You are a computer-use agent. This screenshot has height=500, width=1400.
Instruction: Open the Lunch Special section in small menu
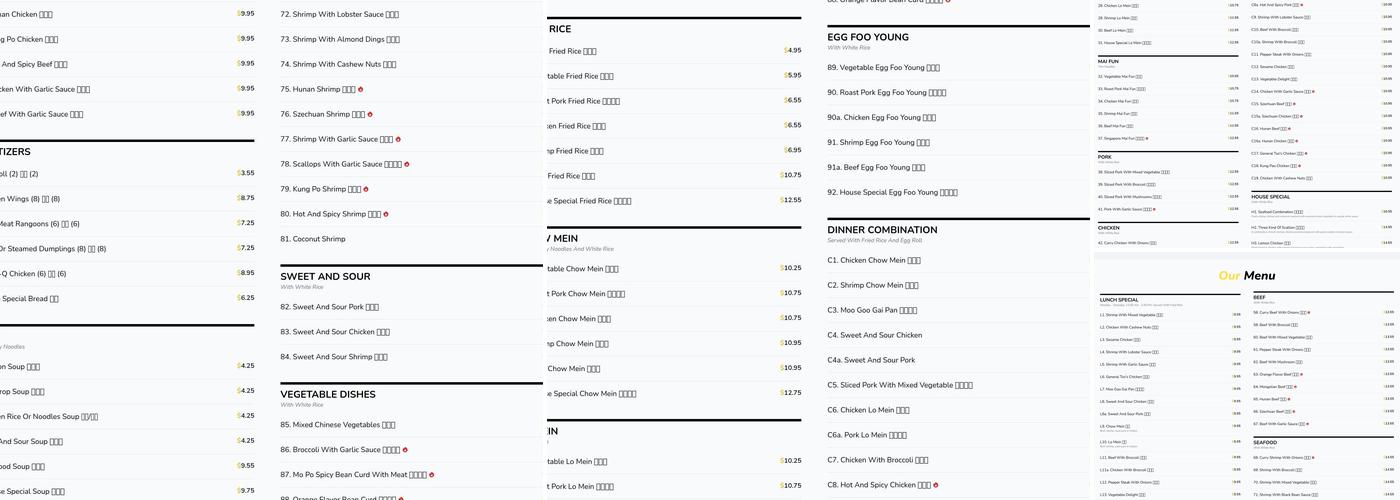tap(1119, 300)
